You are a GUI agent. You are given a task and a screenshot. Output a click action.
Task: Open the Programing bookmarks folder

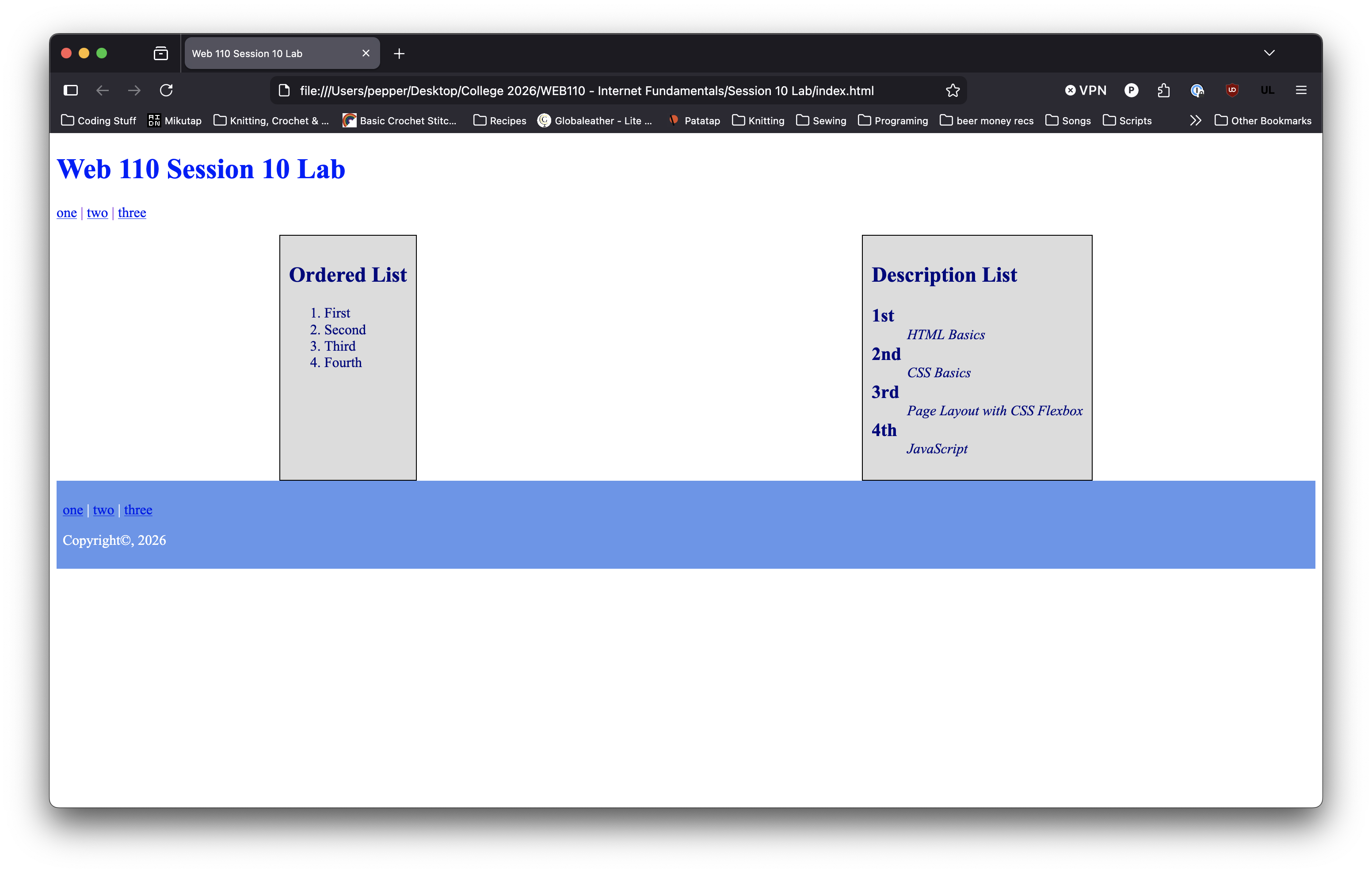[x=893, y=120]
